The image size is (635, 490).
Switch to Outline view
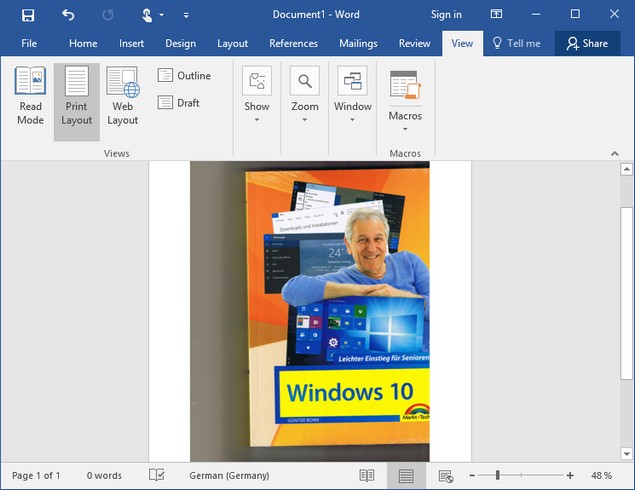click(184, 75)
